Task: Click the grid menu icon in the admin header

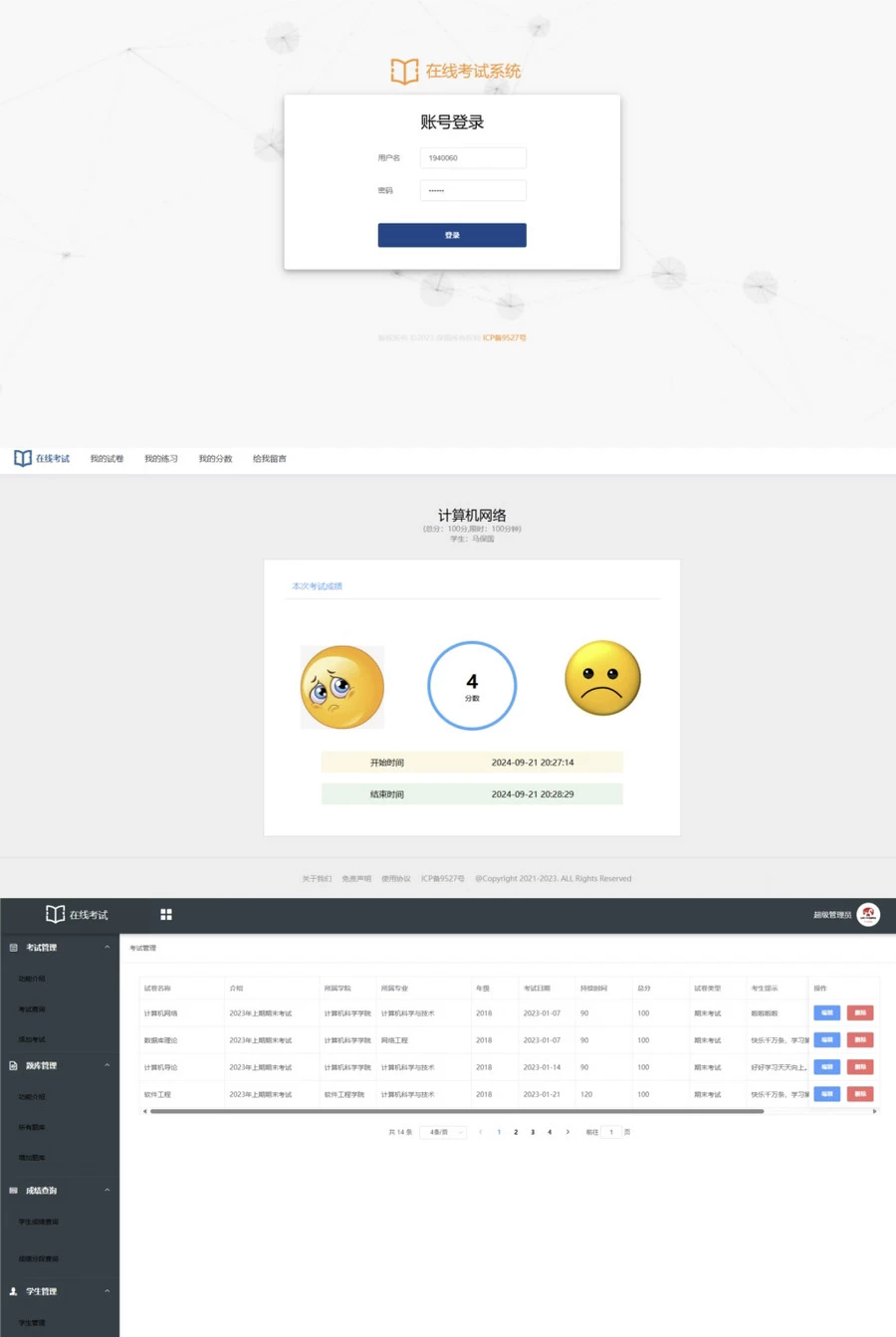Action: click(x=166, y=914)
